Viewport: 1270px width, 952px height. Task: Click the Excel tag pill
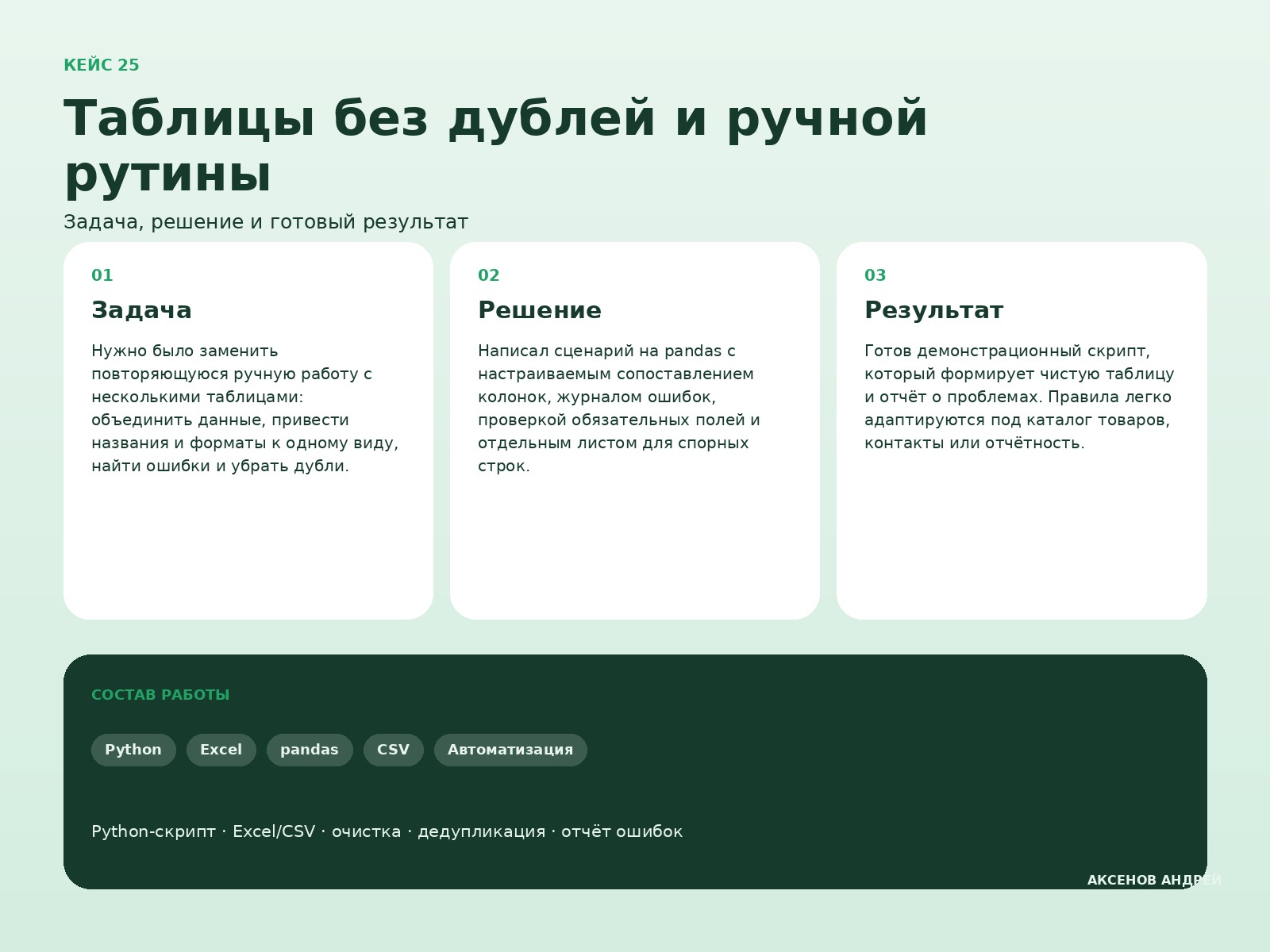click(221, 750)
